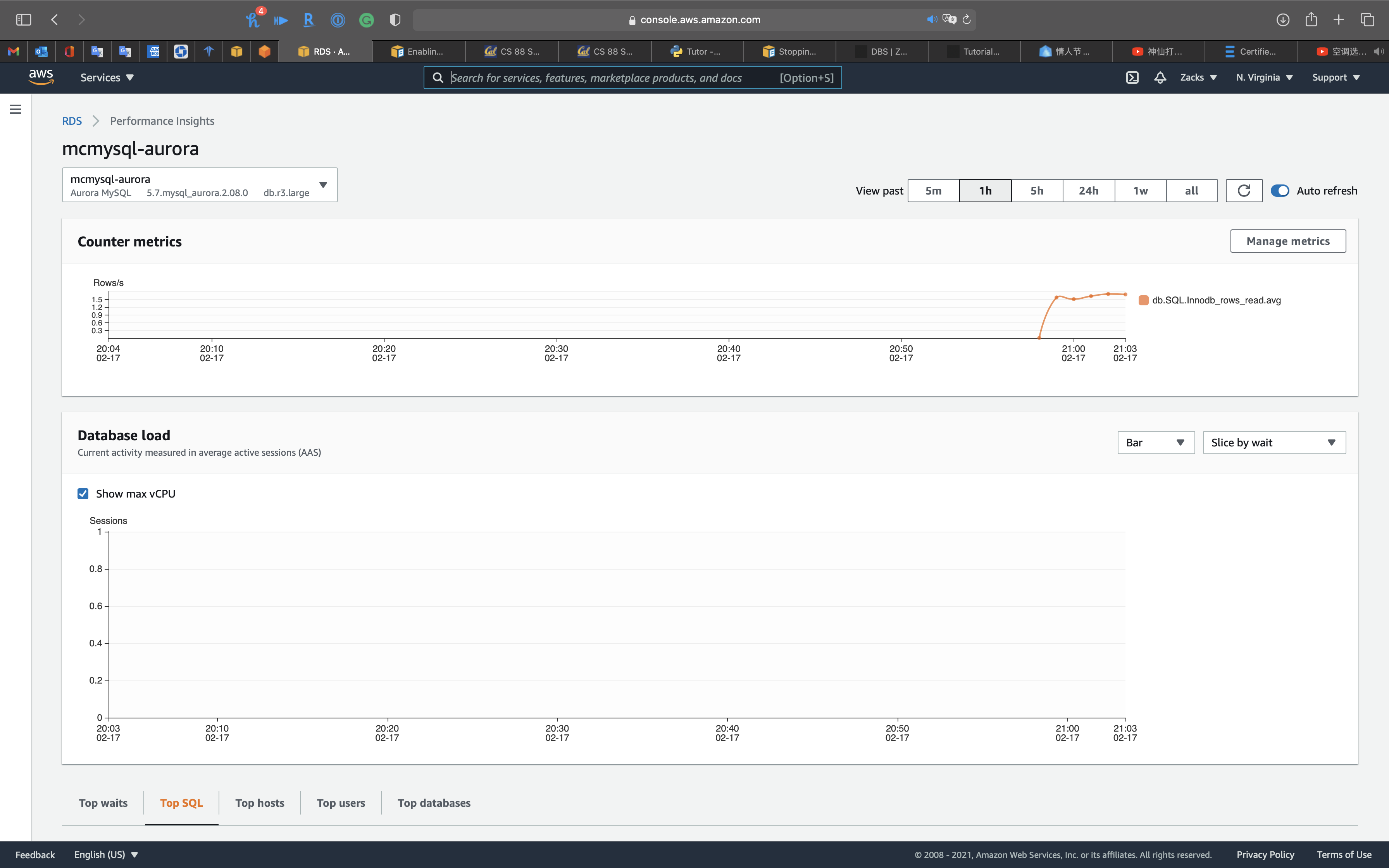Click the db.SQL.Innodb_rows_read.avg legend swatch
Screen dimensions: 1389x868
click(x=1143, y=300)
